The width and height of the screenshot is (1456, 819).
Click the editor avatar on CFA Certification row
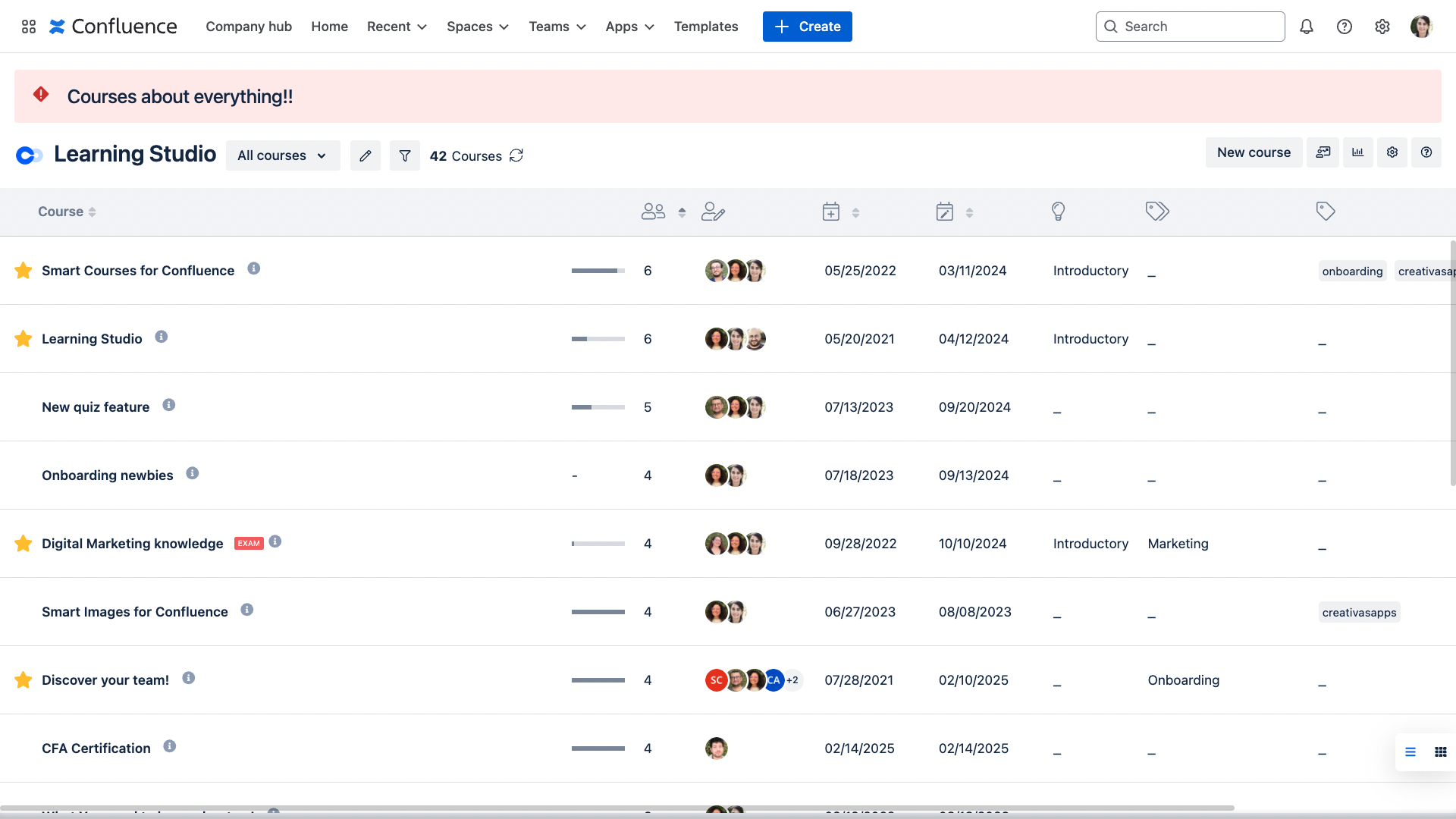[717, 748]
